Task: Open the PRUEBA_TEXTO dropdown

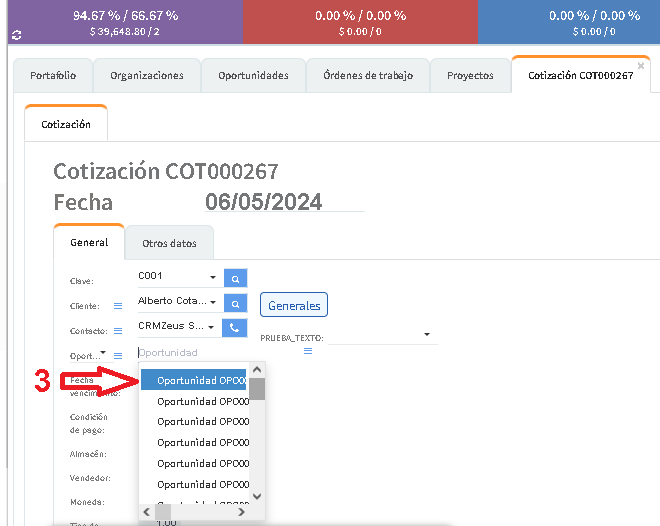Action: point(428,335)
